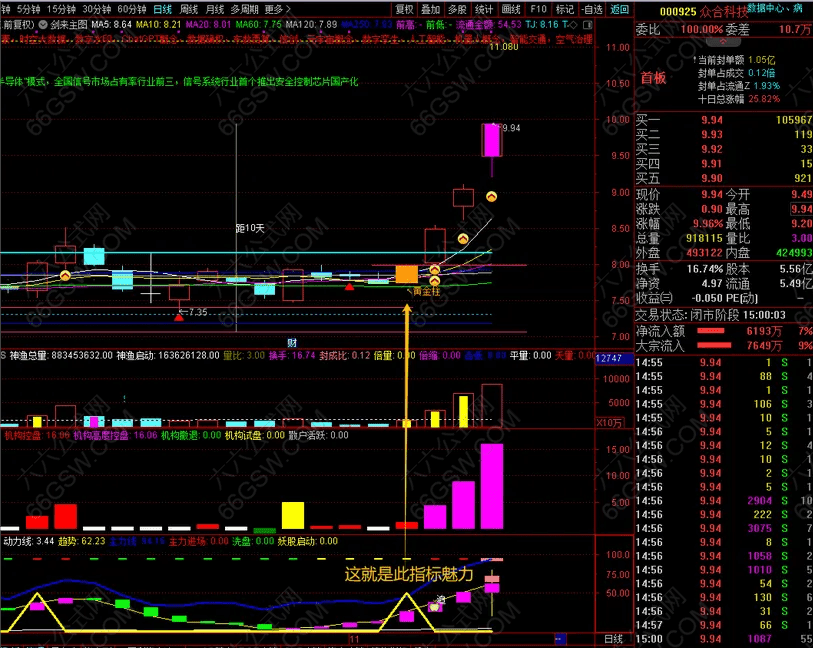The image size is (813, 648).
Task: Click the 买一 price 9.94
Action: [712, 120]
